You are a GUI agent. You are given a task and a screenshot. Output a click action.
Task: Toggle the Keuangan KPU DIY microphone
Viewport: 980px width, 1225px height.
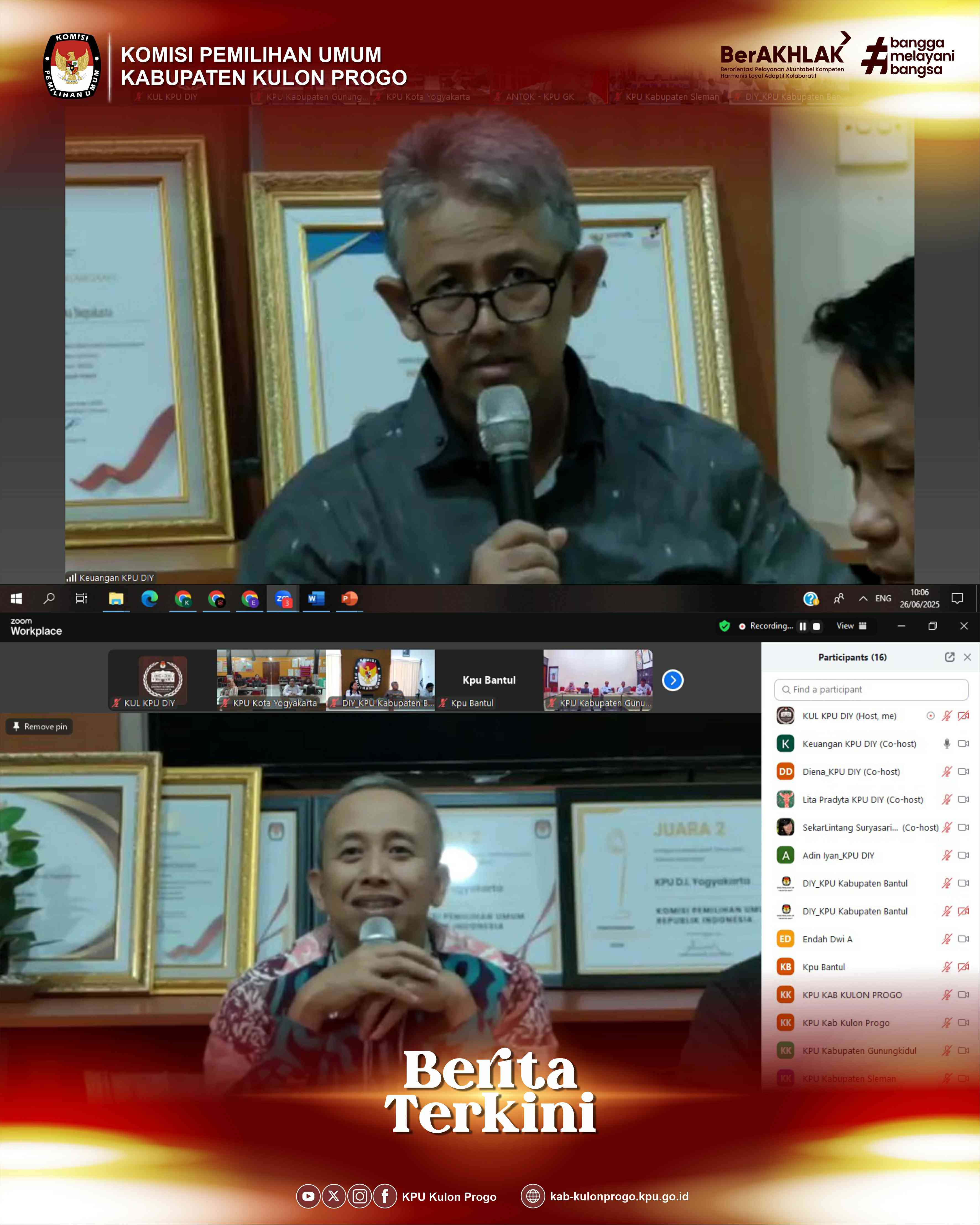(947, 744)
